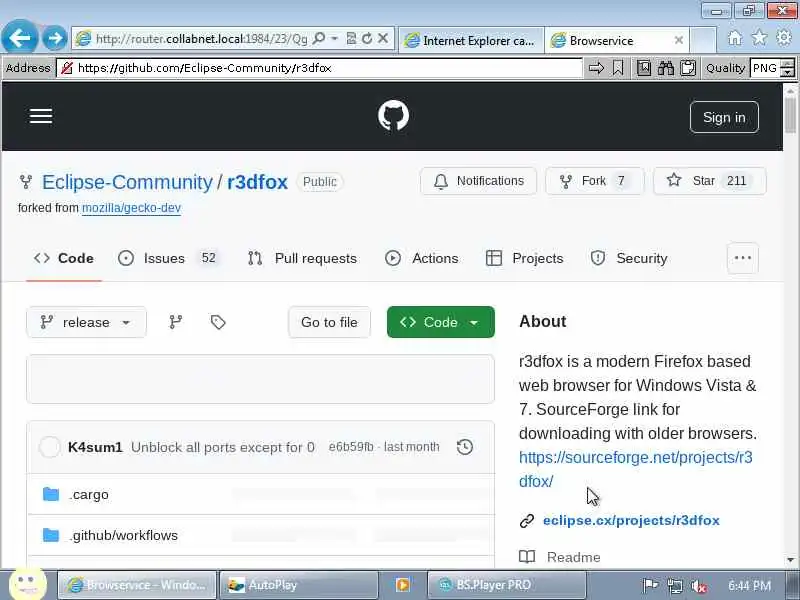Viewport: 800px width, 600px height.
Task: Click the Browservice go arrow button
Action: 596,68
